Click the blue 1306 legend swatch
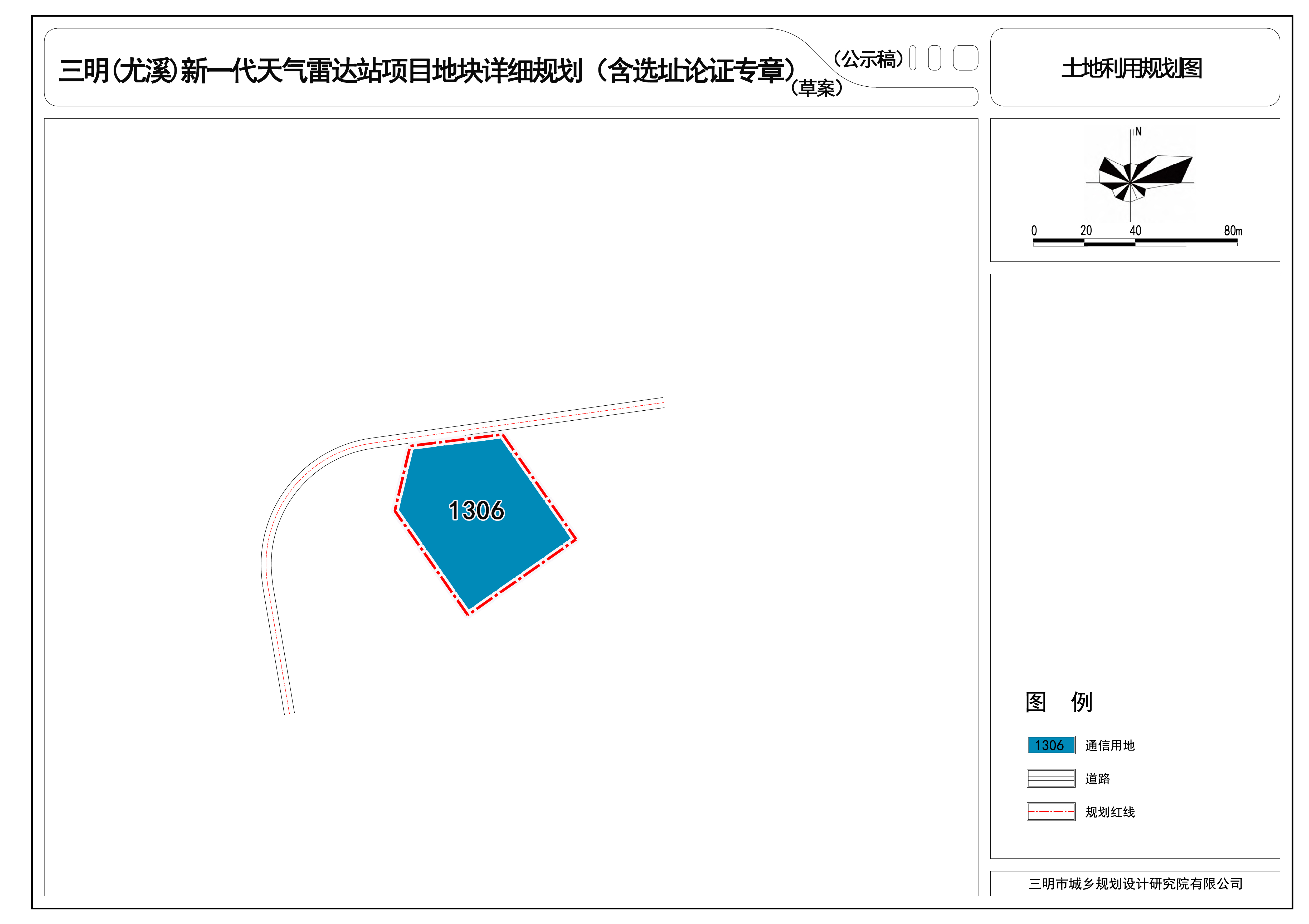1309x924 pixels. (1051, 745)
